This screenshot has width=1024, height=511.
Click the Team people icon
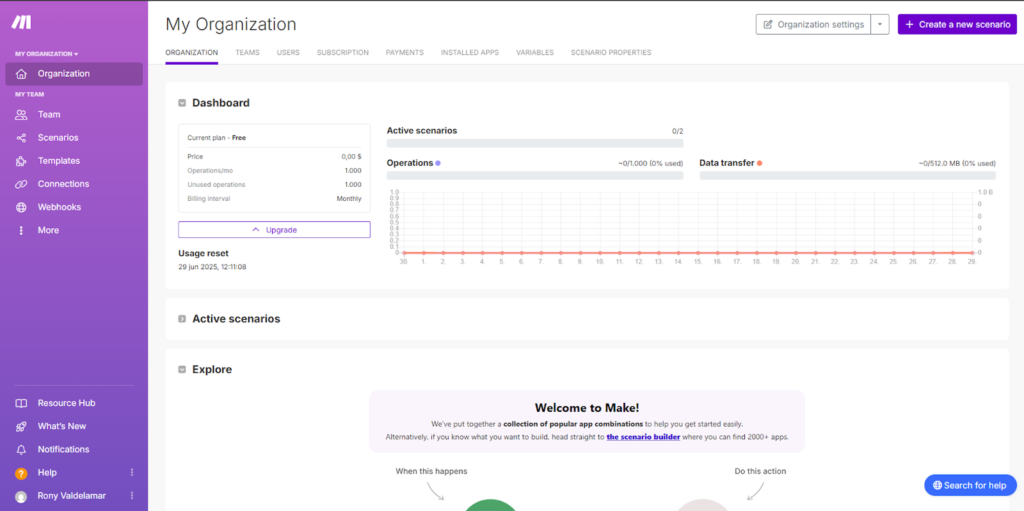pos(21,114)
